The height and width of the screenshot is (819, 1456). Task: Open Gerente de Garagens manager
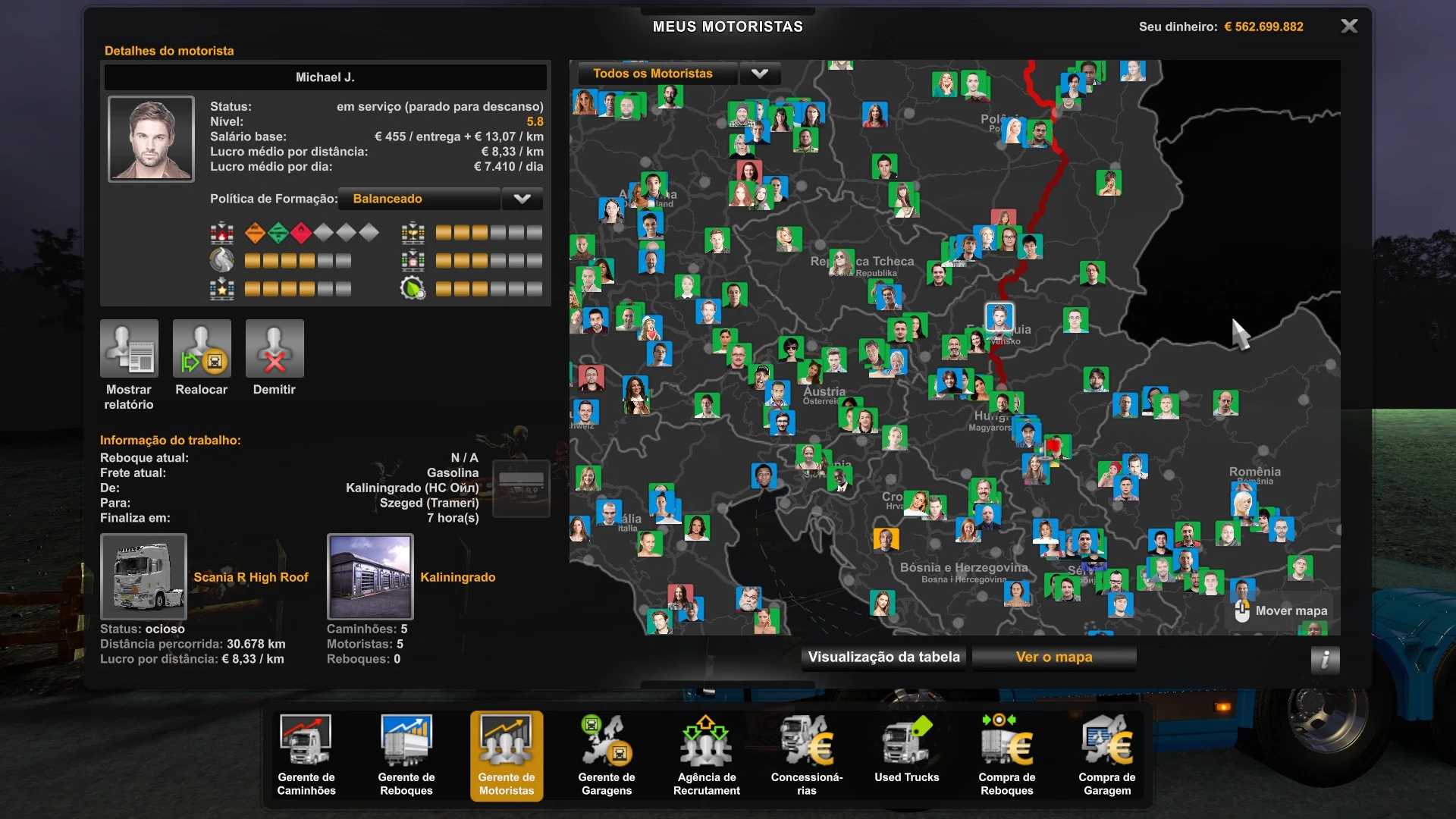click(x=606, y=755)
